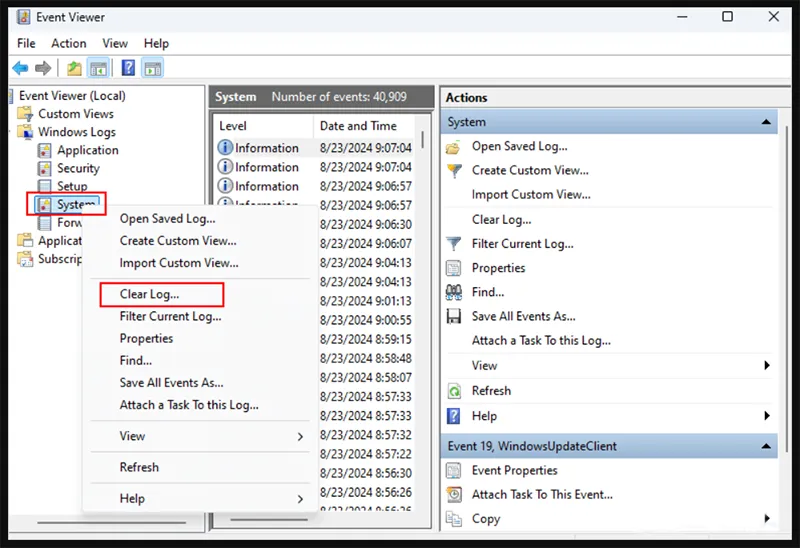Click the Filter Current Log funnel icon
The width and height of the screenshot is (800, 548).
click(x=453, y=243)
